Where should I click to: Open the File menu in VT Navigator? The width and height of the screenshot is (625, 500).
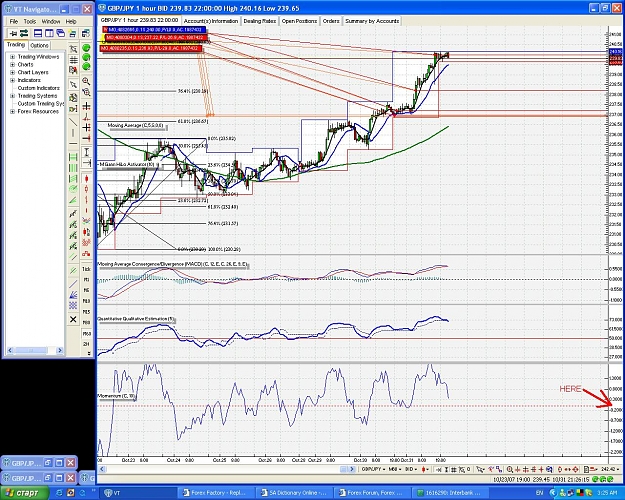click(x=14, y=22)
